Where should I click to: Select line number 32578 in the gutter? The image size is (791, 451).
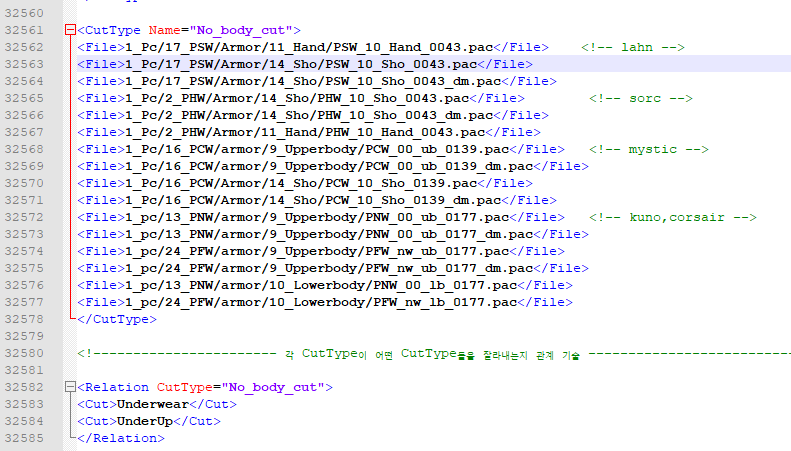pyautogui.click(x=28, y=319)
